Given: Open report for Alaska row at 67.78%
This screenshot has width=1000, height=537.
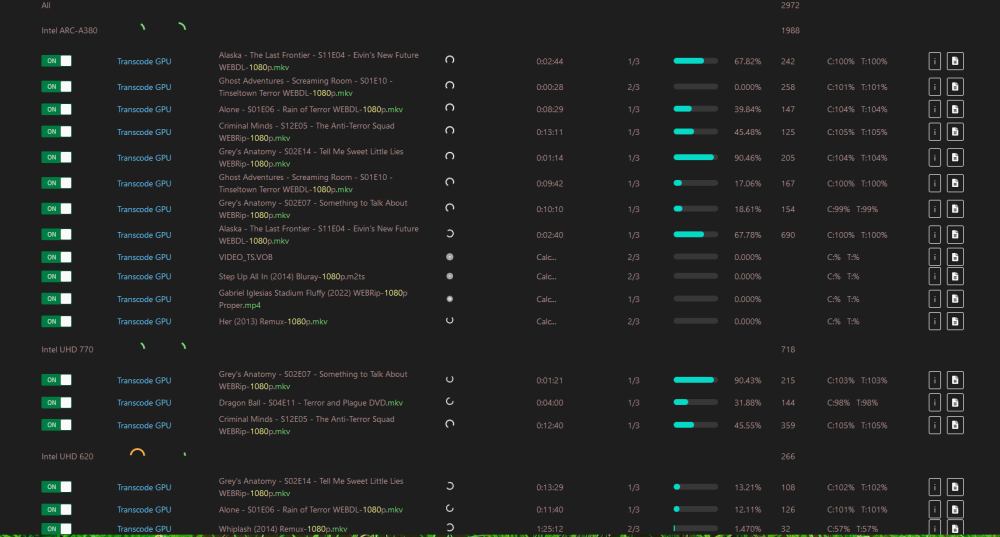Looking at the screenshot, I should pyautogui.click(x=955, y=235).
